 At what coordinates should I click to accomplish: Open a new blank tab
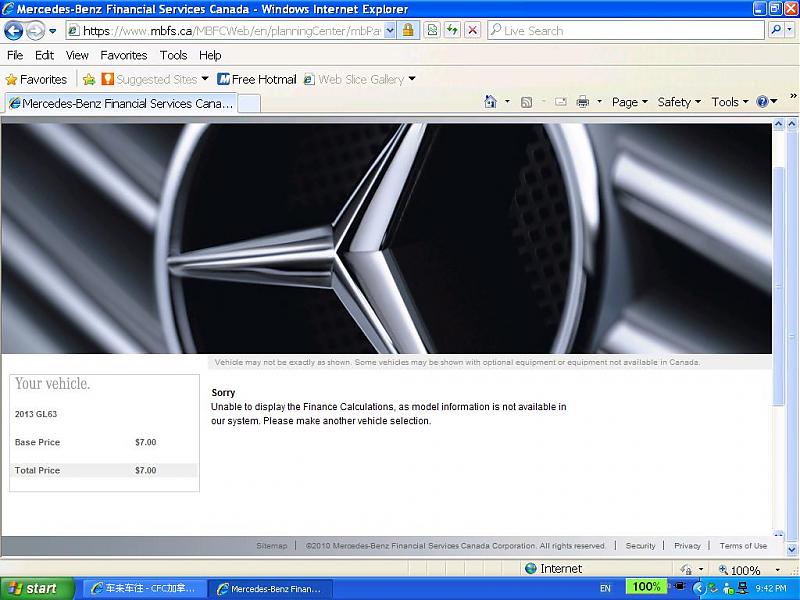pyautogui.click(x=249, y=104)
